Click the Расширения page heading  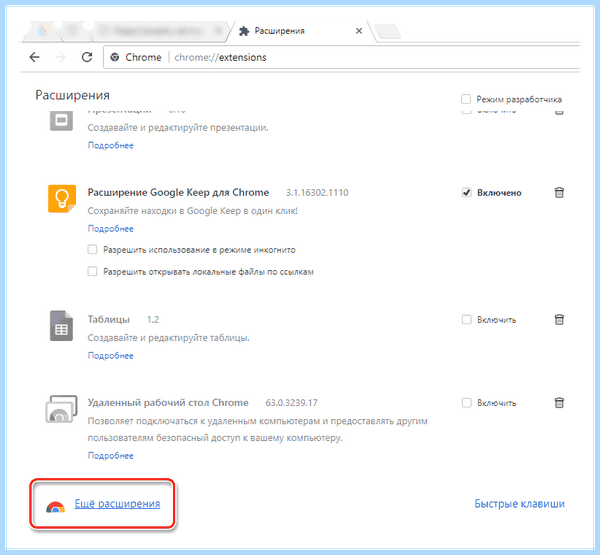72,95
